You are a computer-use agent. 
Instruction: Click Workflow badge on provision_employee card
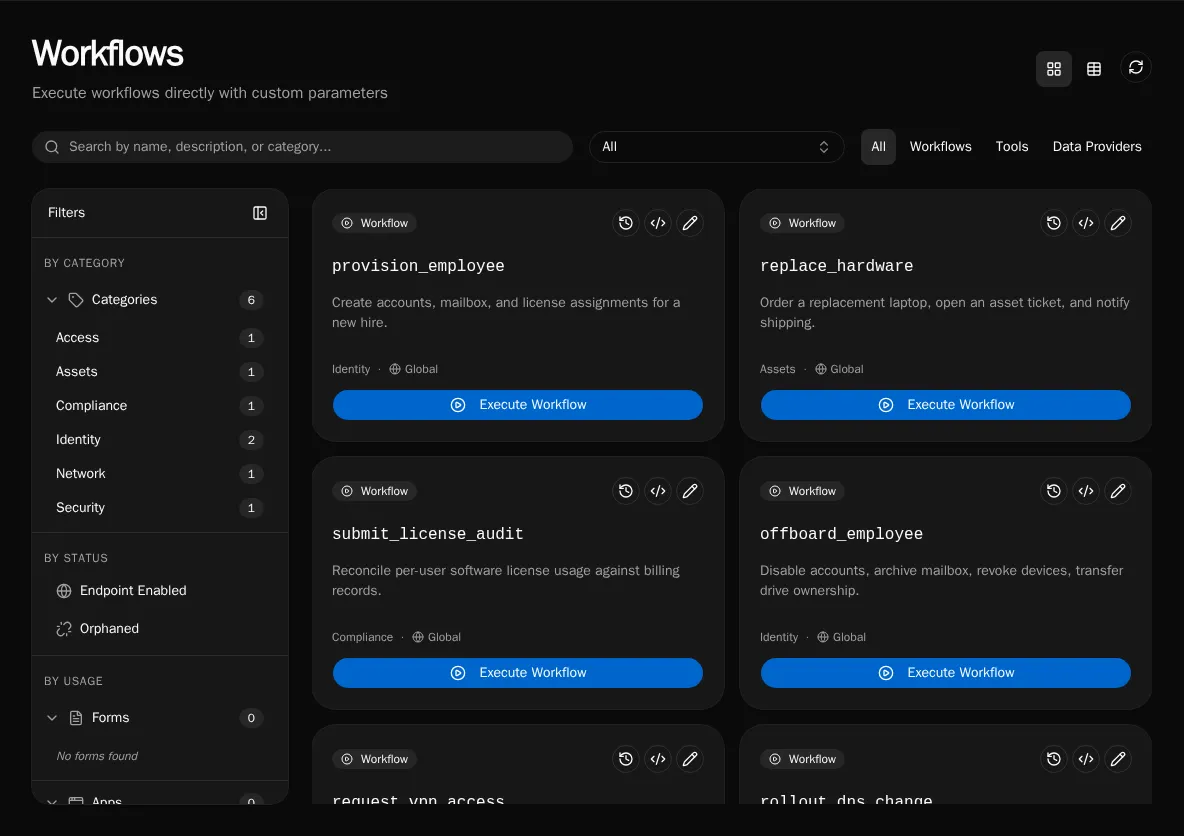[x=375, y=223]
